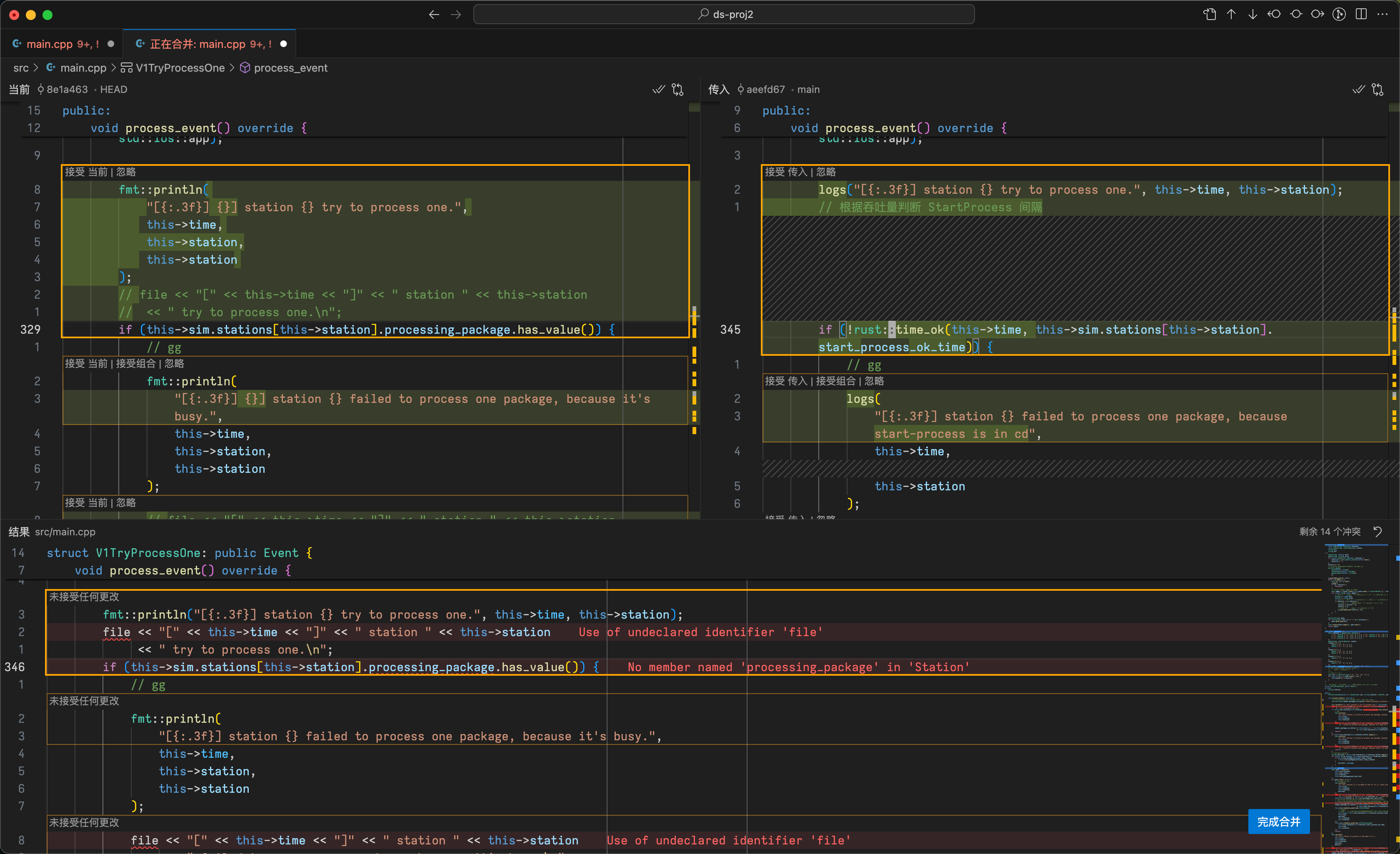
Task: Click 接受组合 in the current pane's second conflict
Action: click(x=135, y=363)
